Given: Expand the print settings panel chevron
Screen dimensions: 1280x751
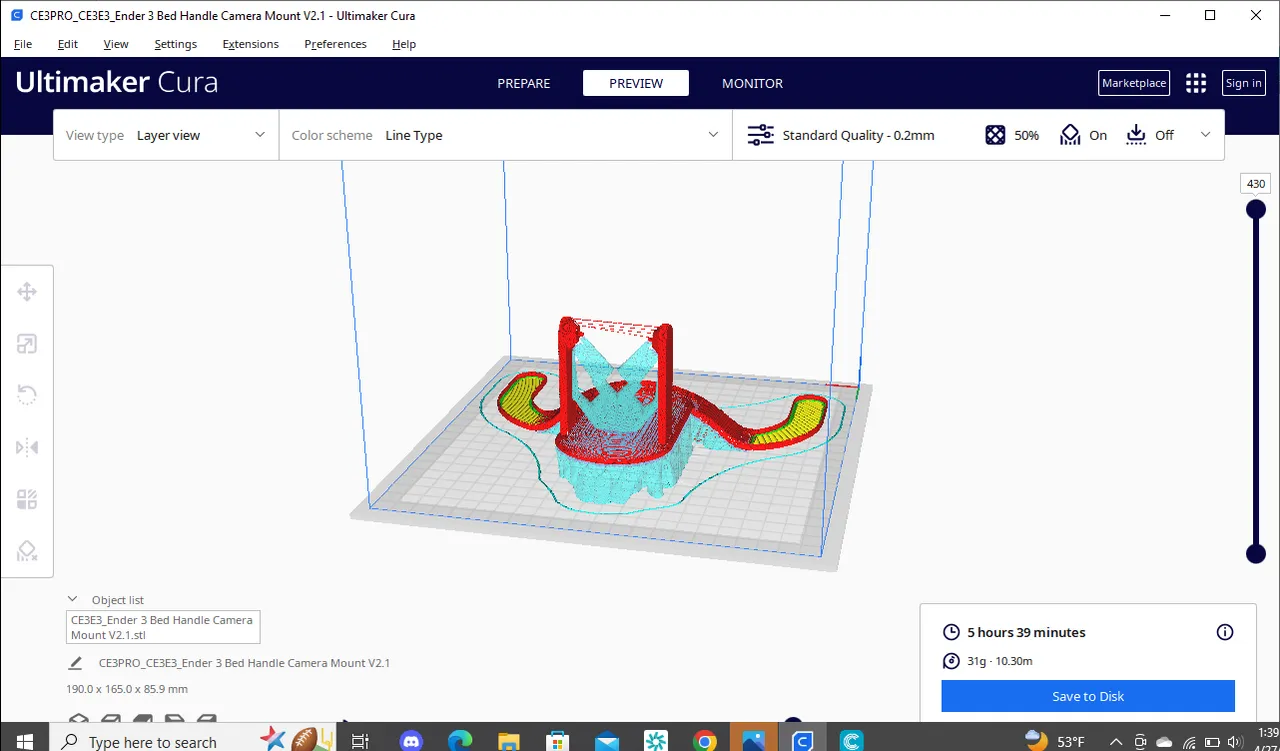Looking at the screenshot, I should (x=1205, y=135).
